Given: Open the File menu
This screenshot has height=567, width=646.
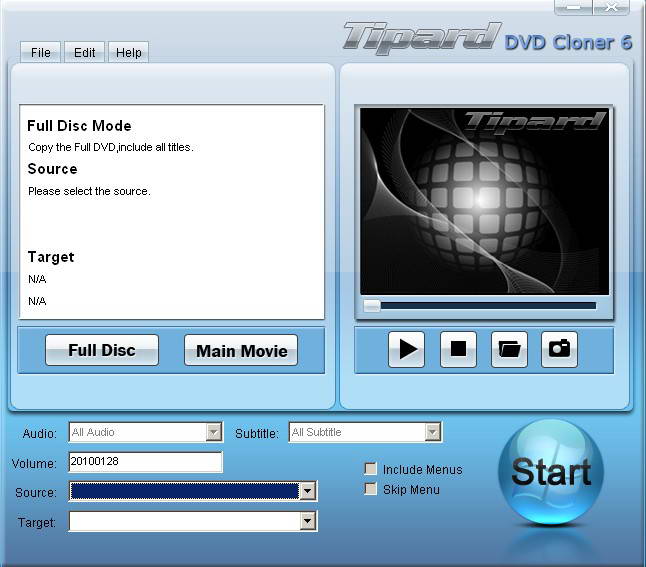Looking at the screenshot, I should (x=40, y=53).
